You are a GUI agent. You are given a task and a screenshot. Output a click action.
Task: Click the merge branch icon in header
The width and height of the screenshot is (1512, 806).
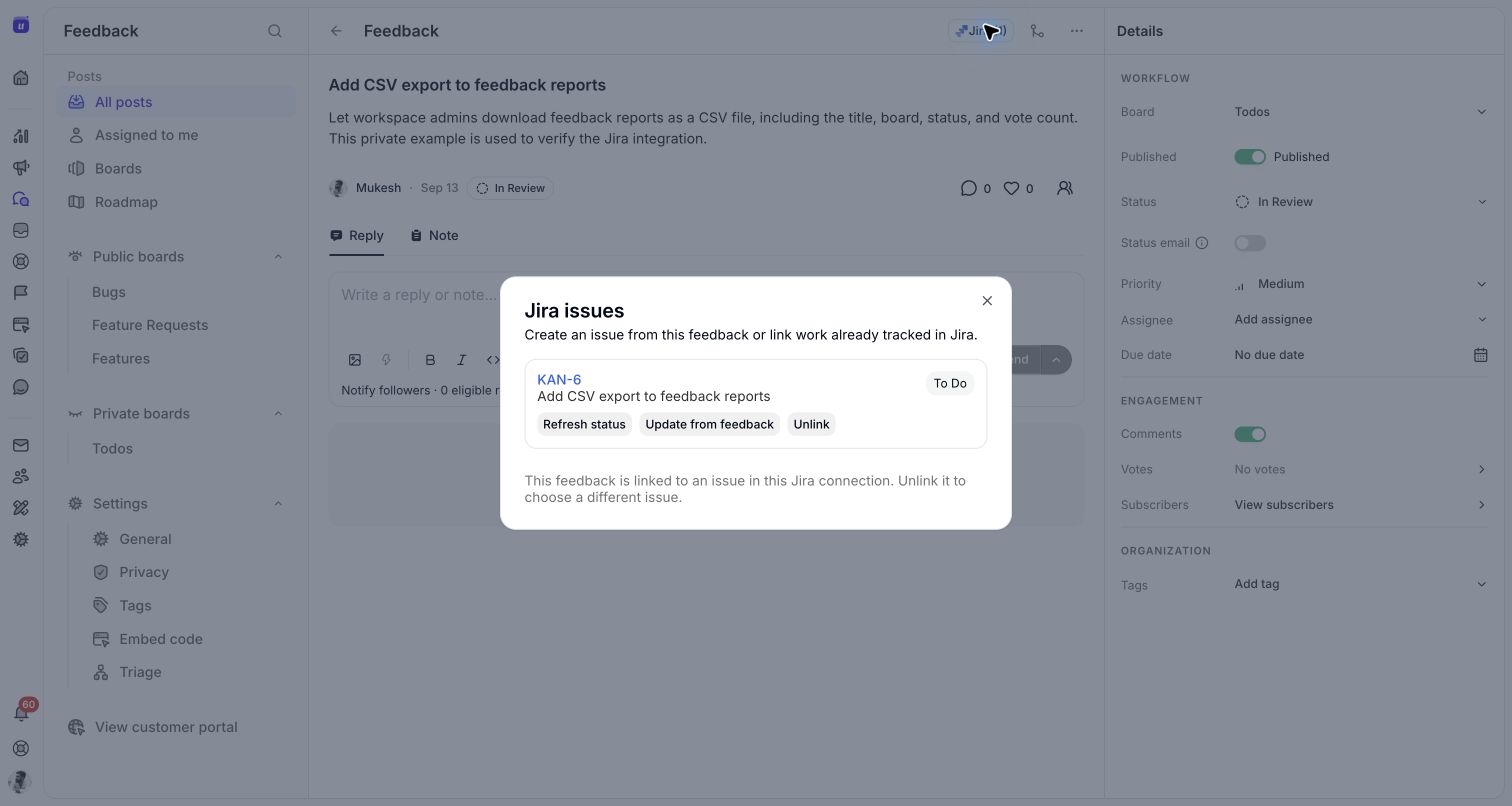(x=1037, y=31)
